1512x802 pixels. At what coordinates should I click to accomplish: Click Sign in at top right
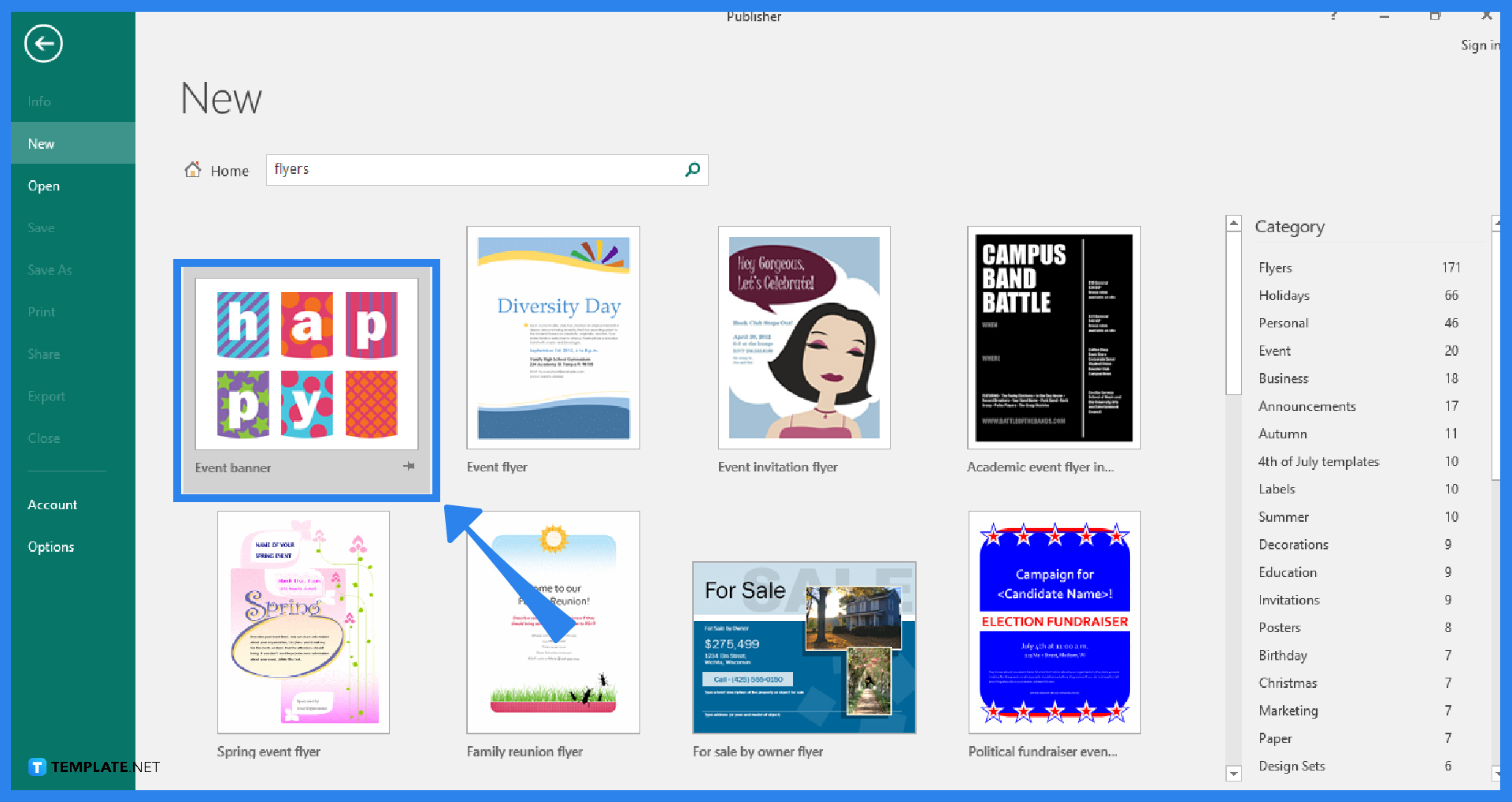coord(1480,45)
